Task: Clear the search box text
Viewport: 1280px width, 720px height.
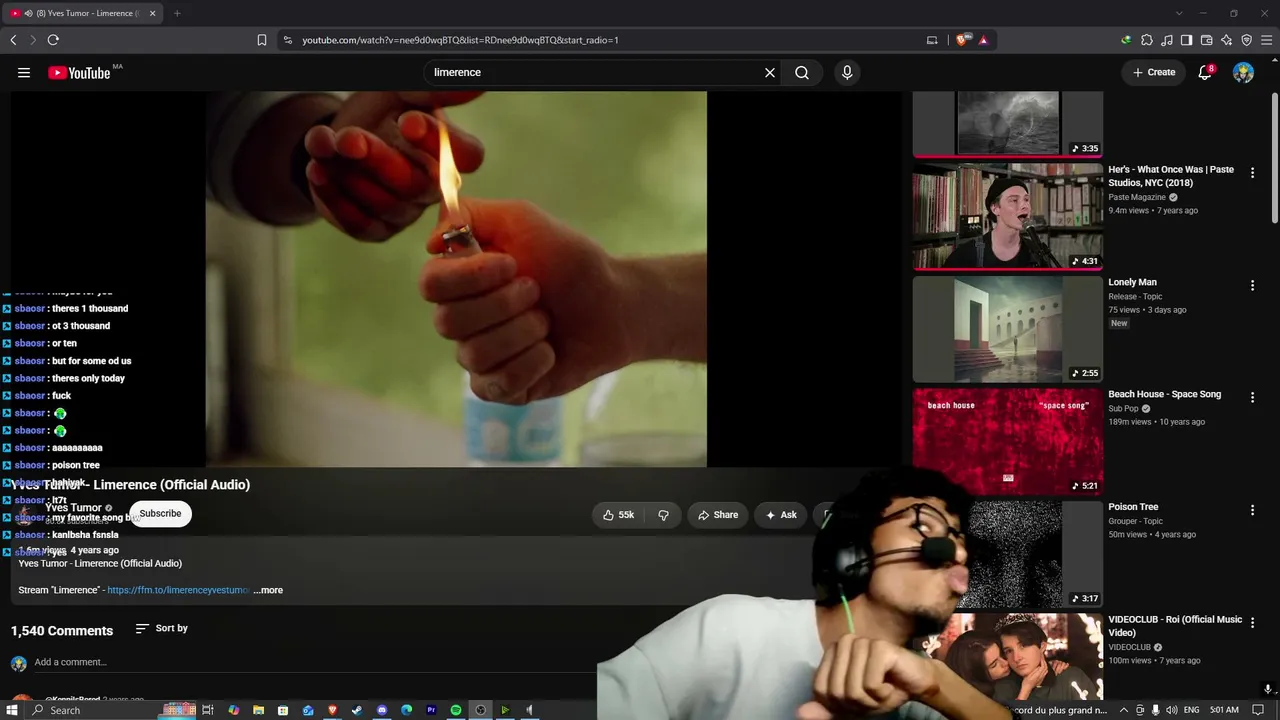Action: point(770,72)
